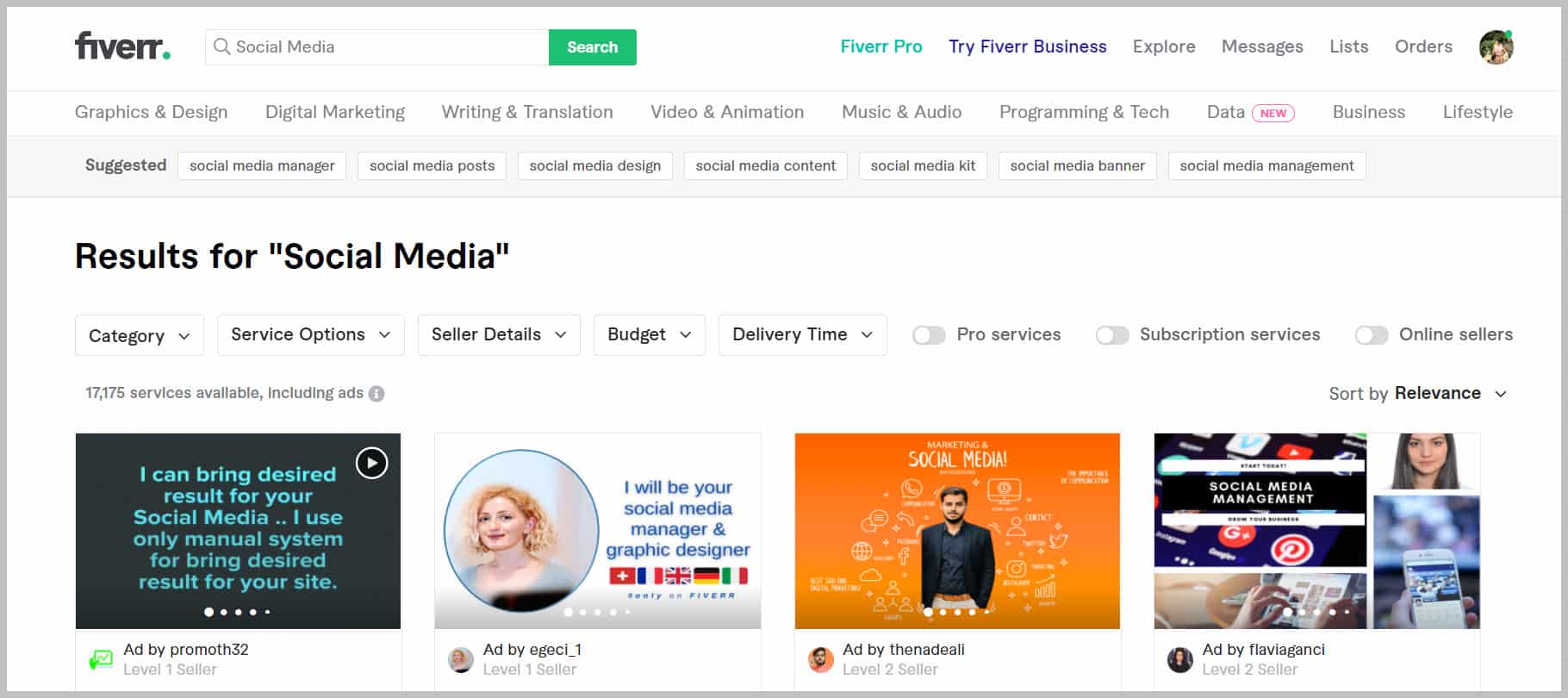The width and height of the screenshot is (1568, 698).
Task: Click Ad by egeci_1 seller name
Action: pyautogui.click(x=532, y=650)
